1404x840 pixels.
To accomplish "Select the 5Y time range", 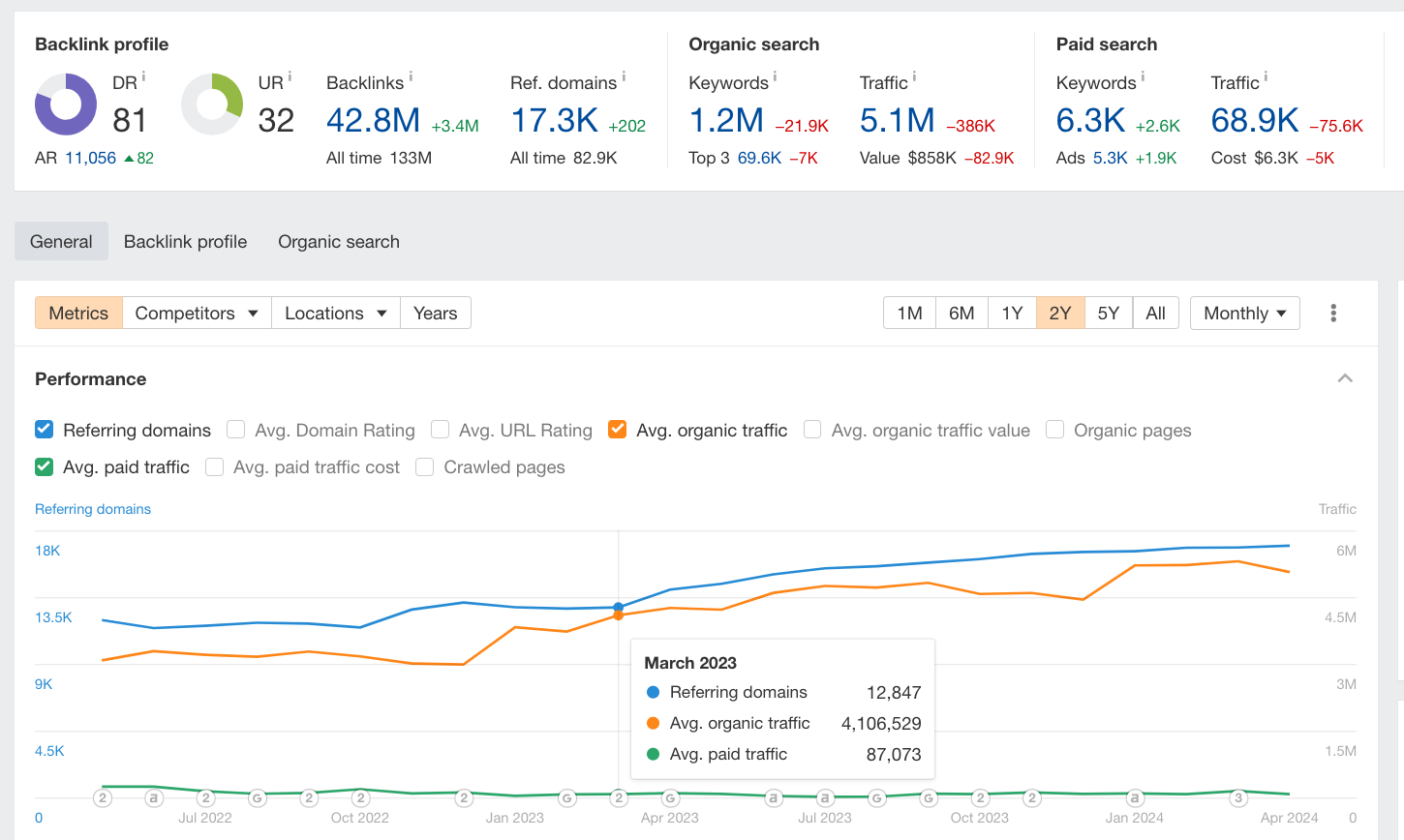I will click(1107, 313).
